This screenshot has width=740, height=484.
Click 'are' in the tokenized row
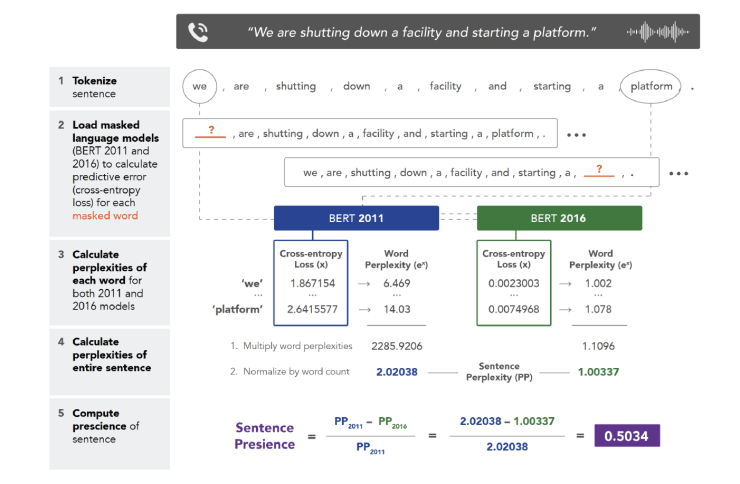click(241, 86)
